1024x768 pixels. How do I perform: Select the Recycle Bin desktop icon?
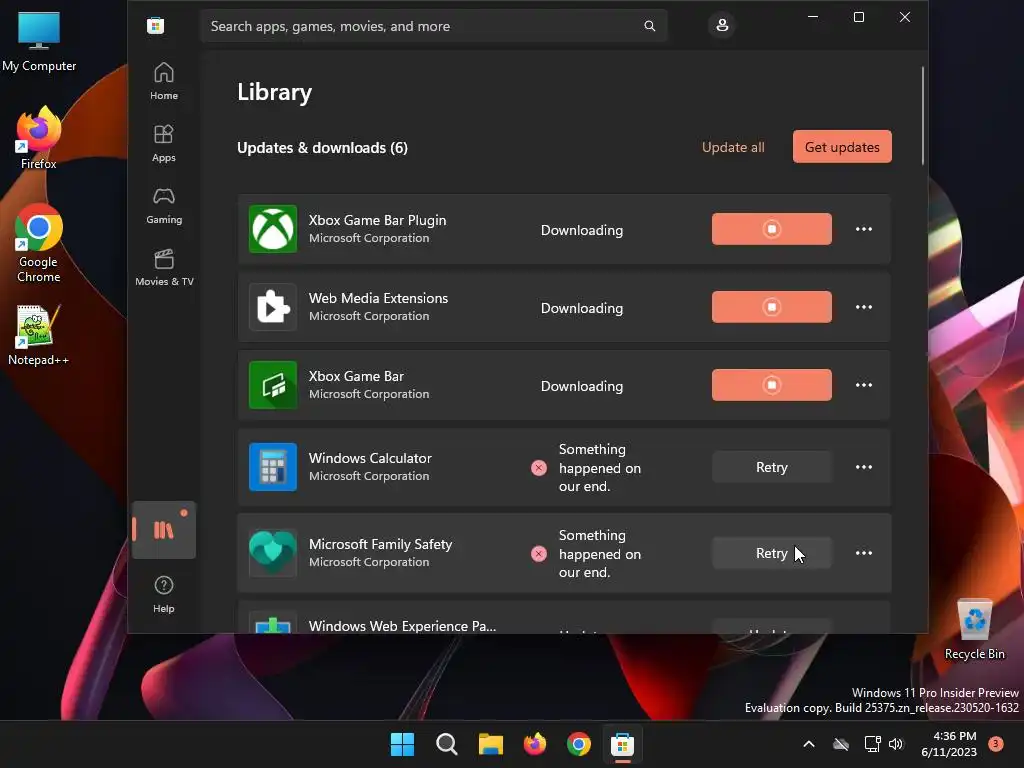(975, 629)
